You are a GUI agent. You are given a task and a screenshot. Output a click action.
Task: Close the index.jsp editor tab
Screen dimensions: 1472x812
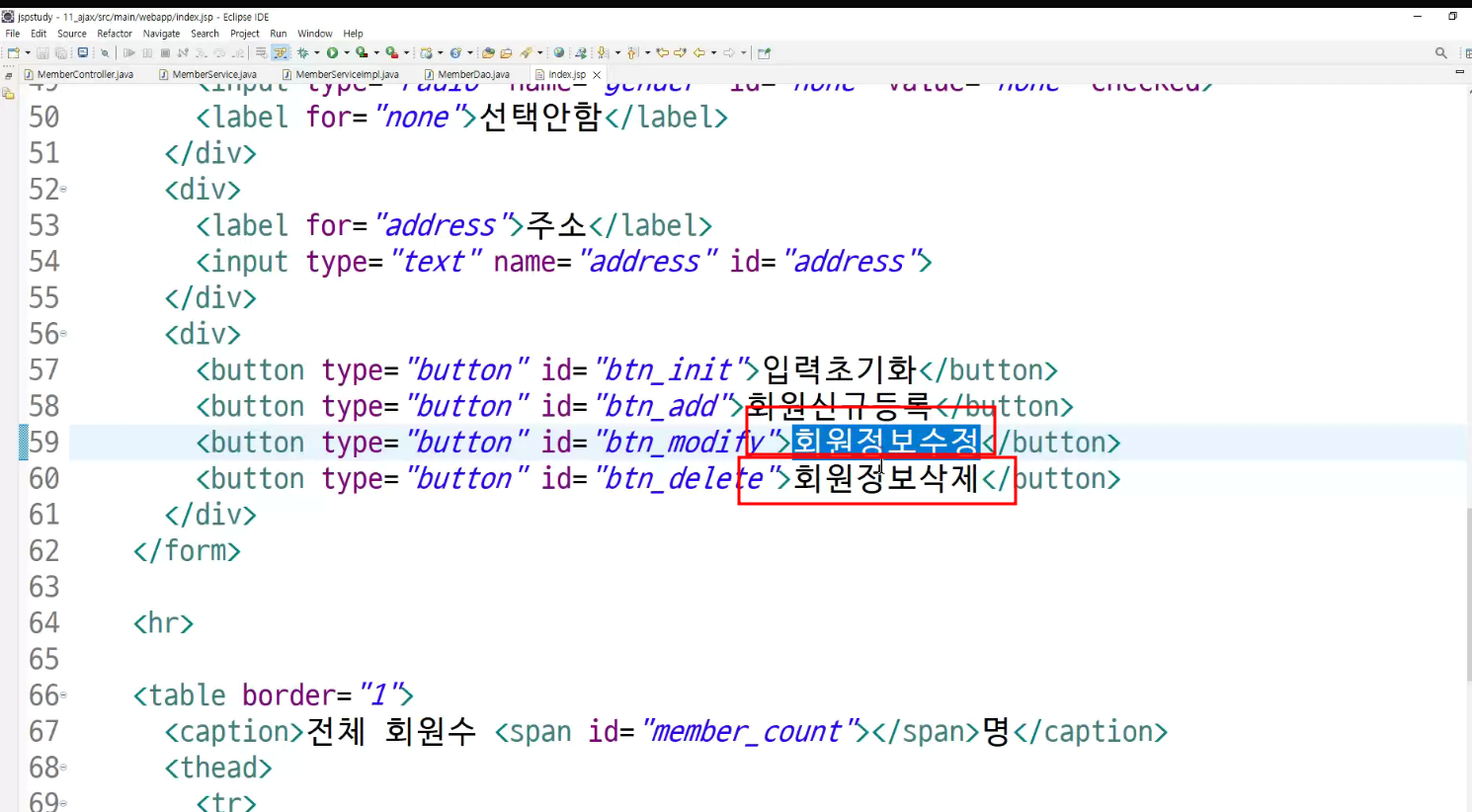(x=597, y=75)
